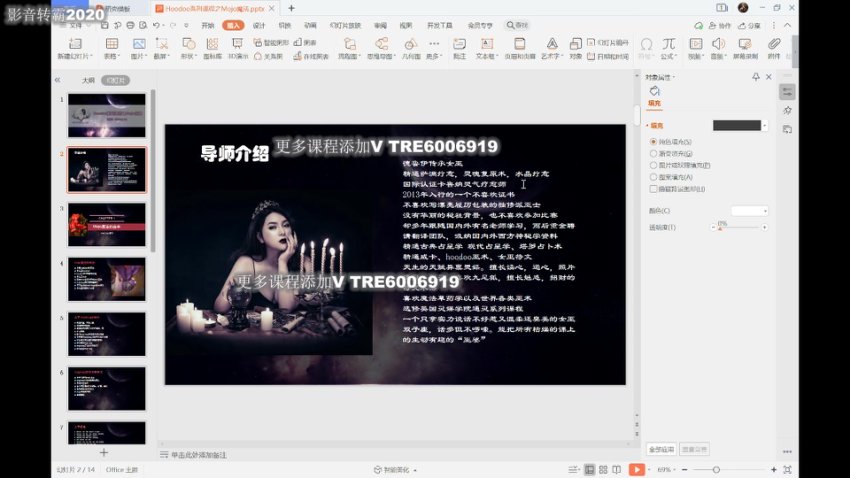Click the zoom slider handle in status bar
Image resolution: width=850 pixels, height=478 pixels.
coord(716,470)
